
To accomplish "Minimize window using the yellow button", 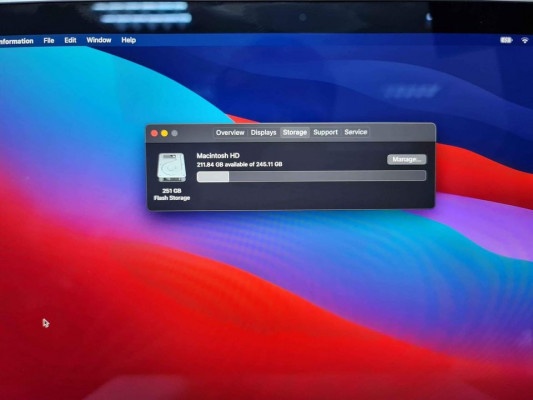I will pyautogui.click(x=164, y=133).
